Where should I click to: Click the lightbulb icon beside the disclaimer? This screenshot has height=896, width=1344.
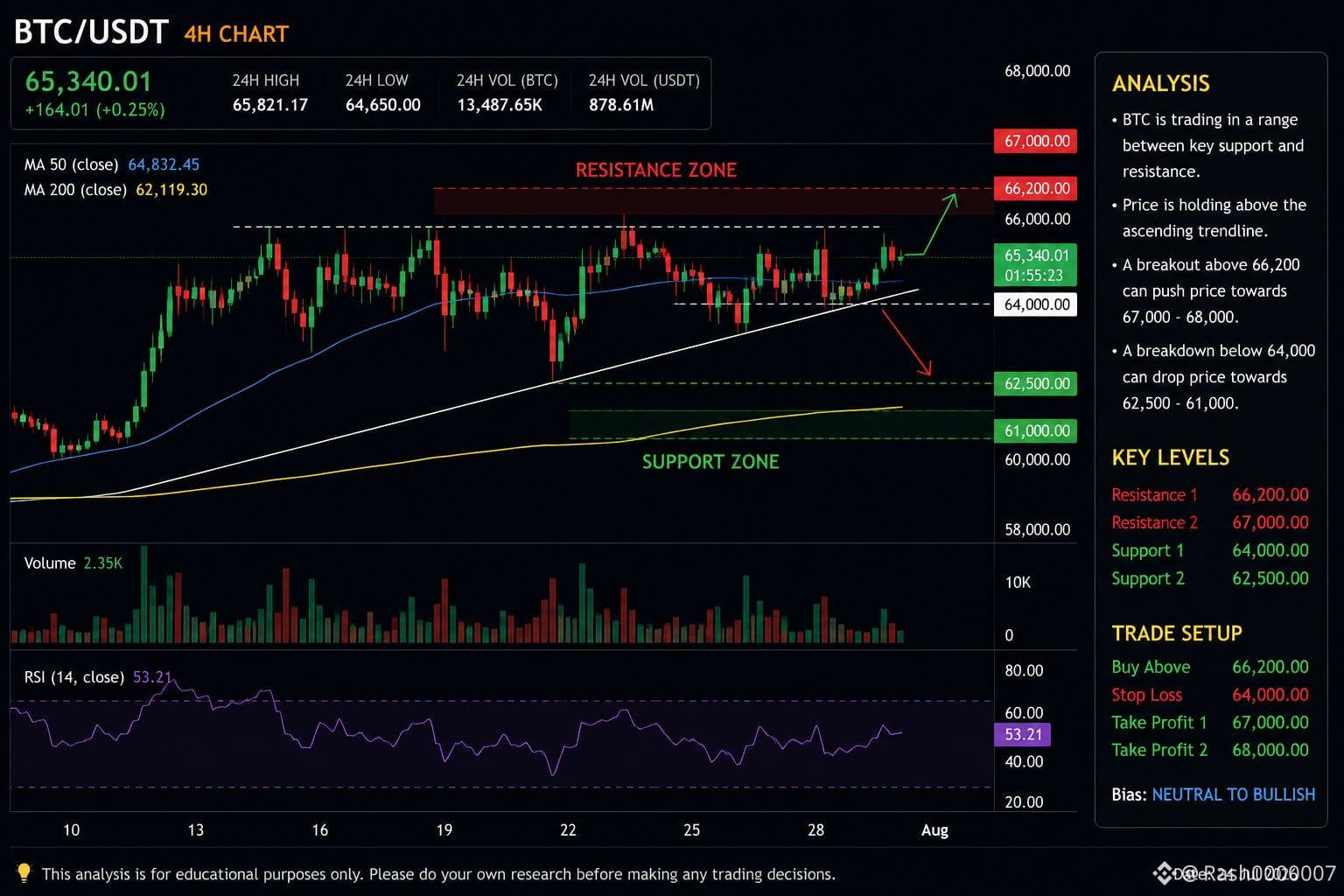coord(24,872)
